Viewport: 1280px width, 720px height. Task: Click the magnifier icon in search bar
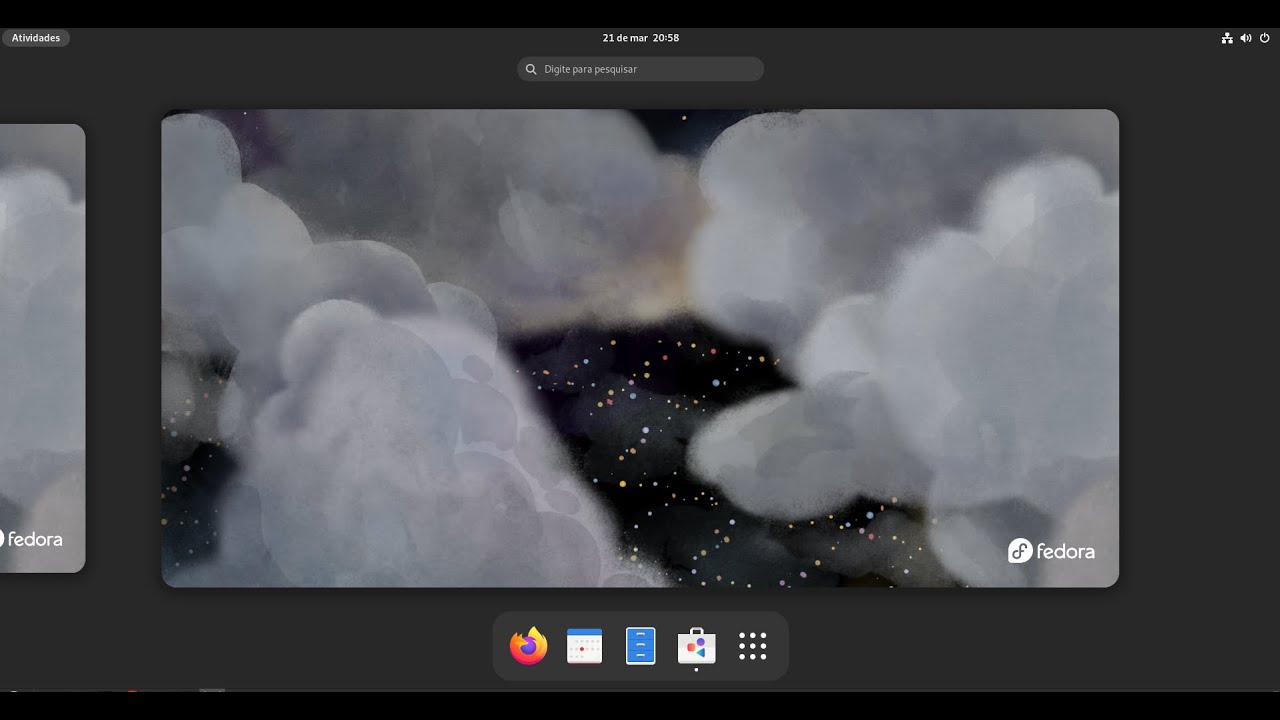pos(532,69)
